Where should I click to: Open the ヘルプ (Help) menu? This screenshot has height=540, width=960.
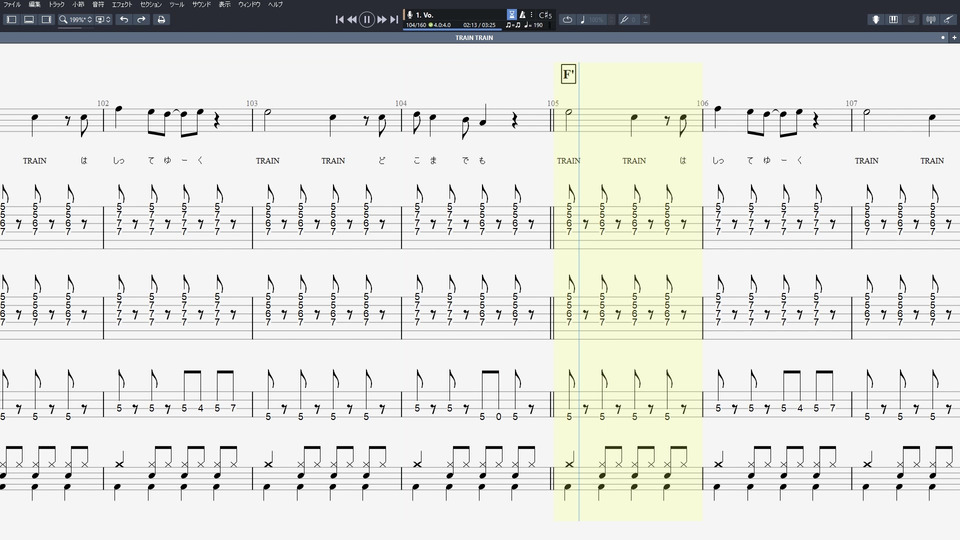point(276,4)
